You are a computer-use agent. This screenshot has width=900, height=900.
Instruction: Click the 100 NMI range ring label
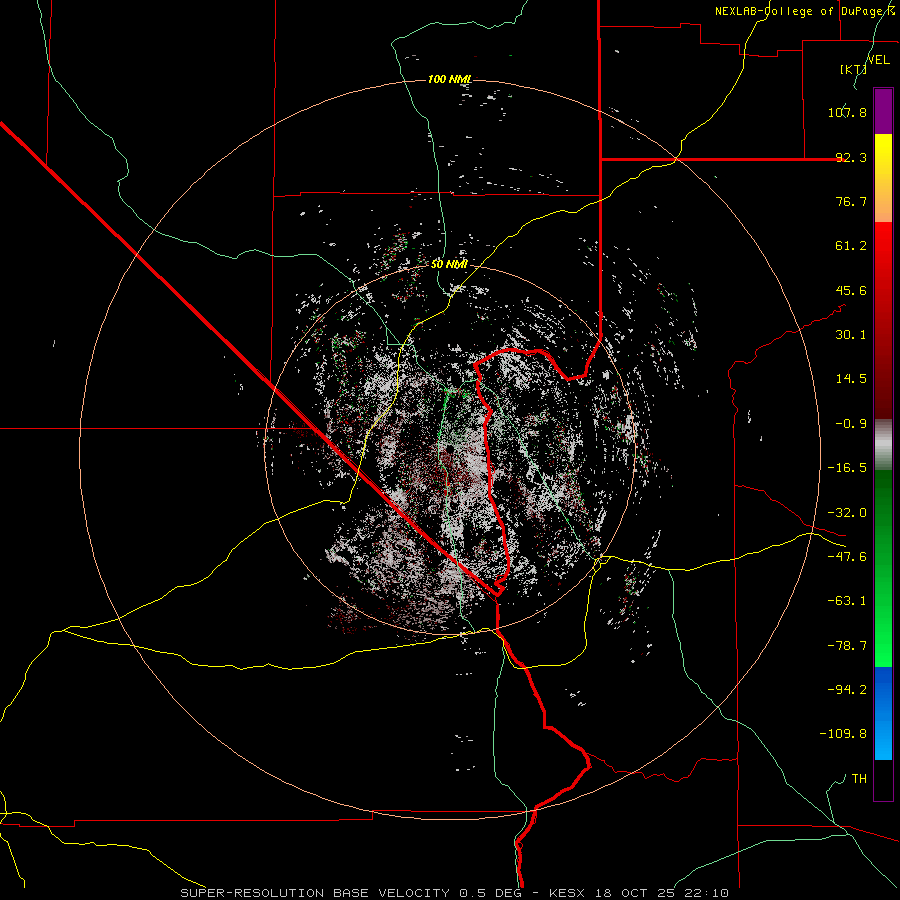point(450,79)
